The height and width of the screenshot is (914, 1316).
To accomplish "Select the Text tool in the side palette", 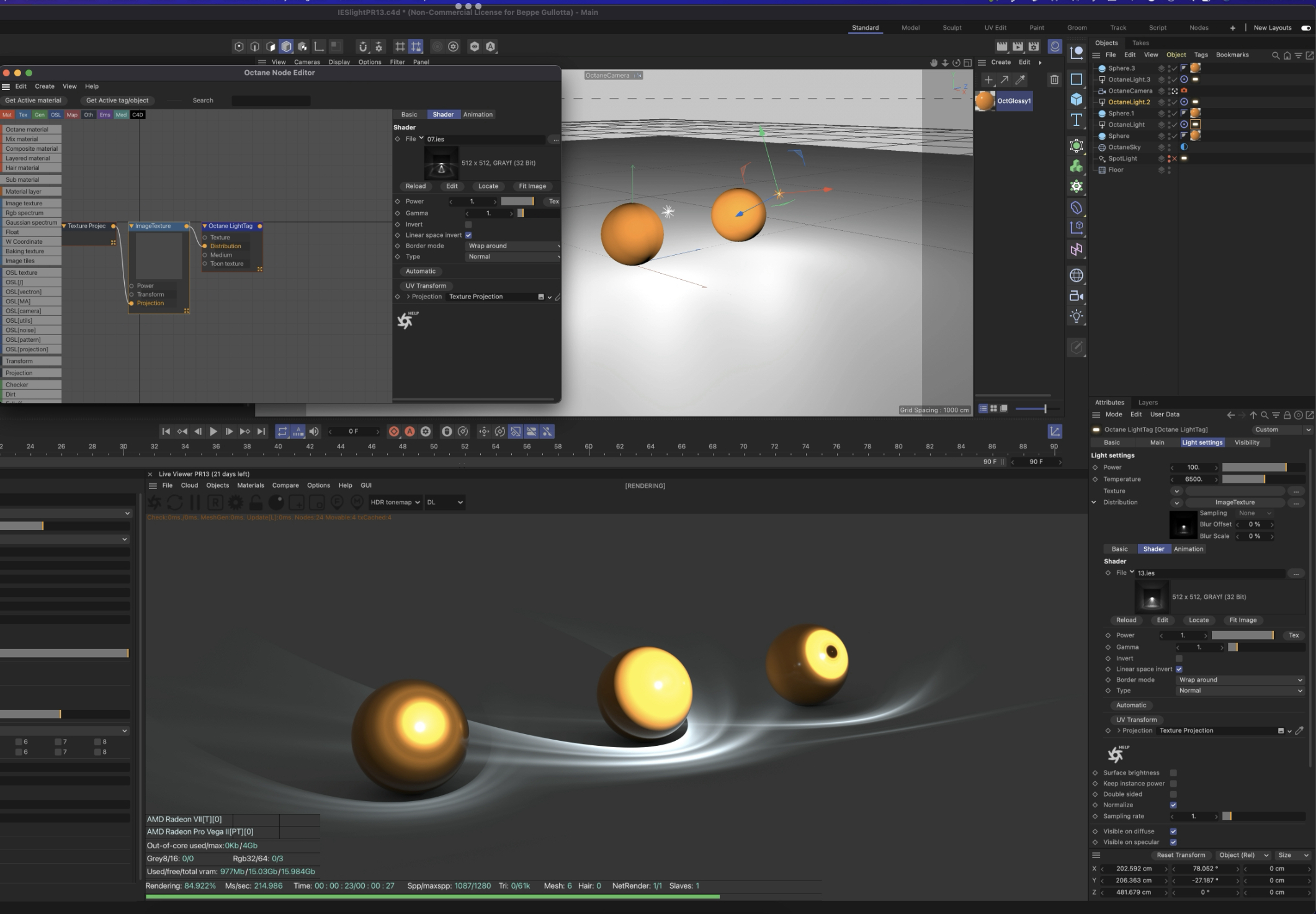I will (1077, 120).
